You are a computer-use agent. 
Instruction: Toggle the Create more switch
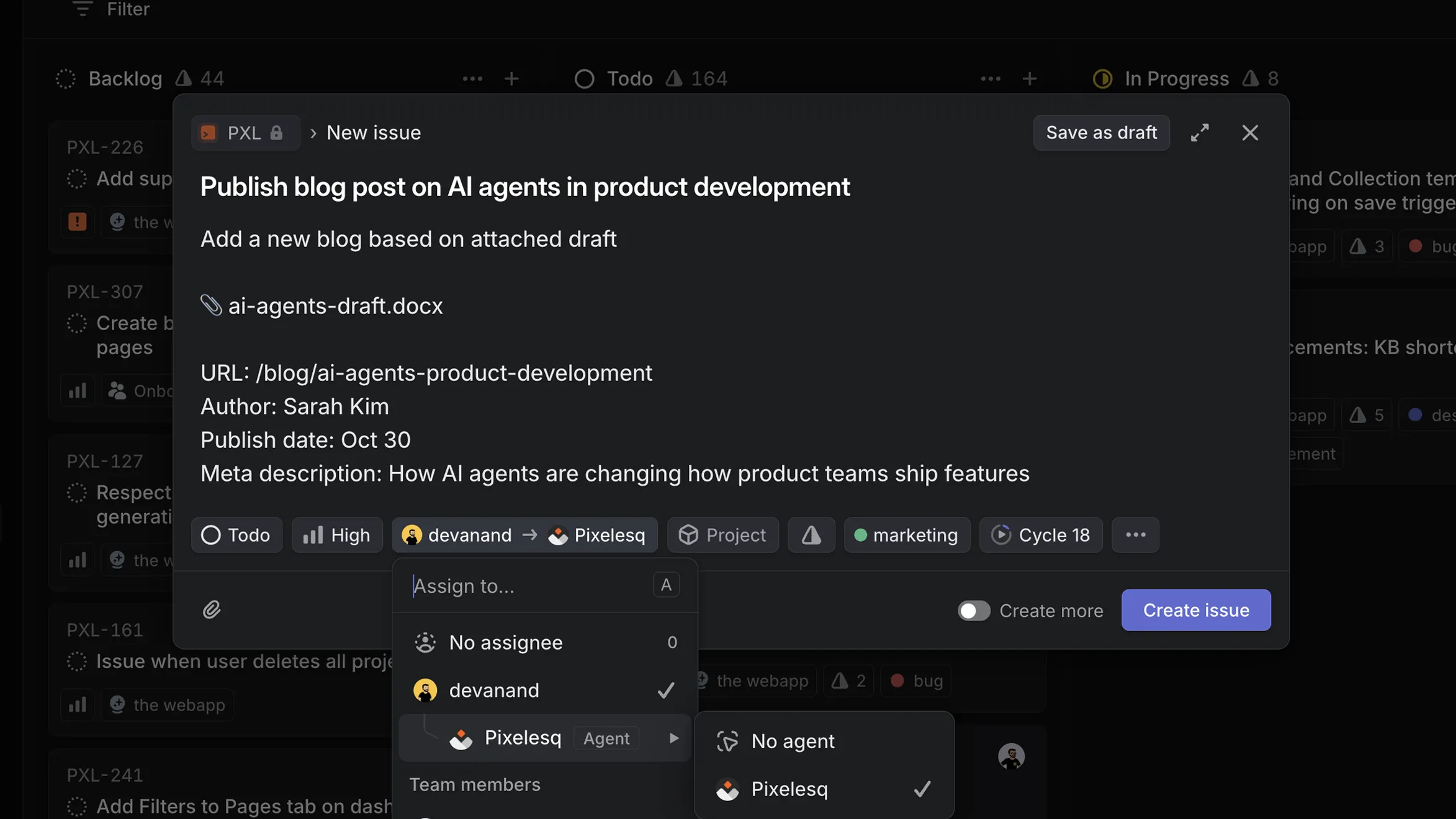974,611
